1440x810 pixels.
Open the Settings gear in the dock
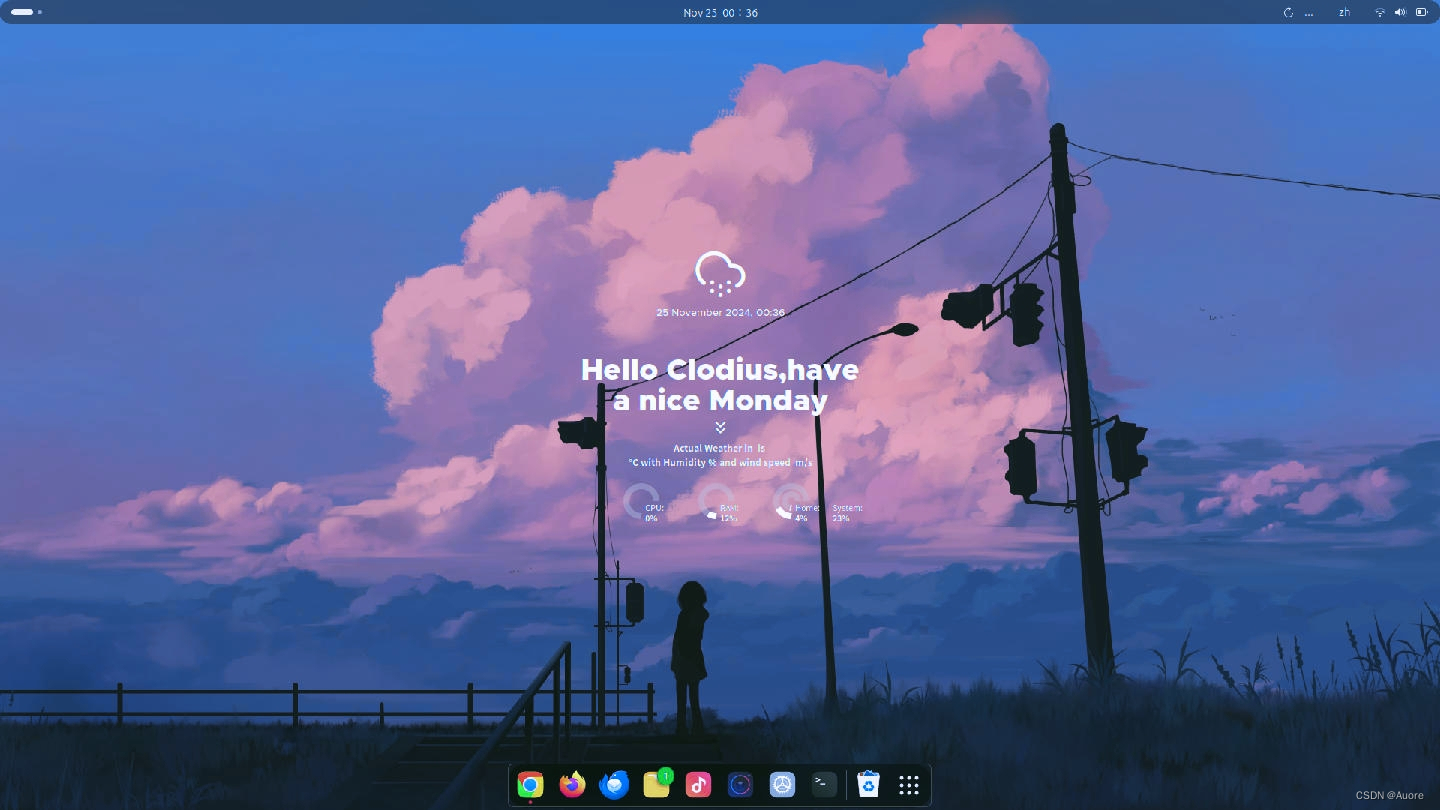coord(782,785)
